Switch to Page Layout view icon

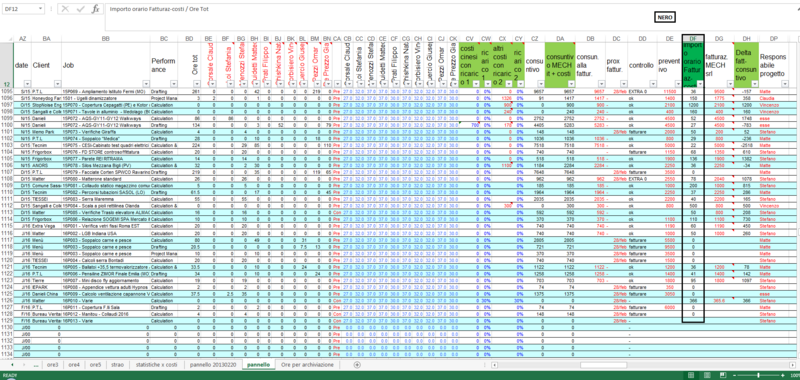tap(707, 375)
